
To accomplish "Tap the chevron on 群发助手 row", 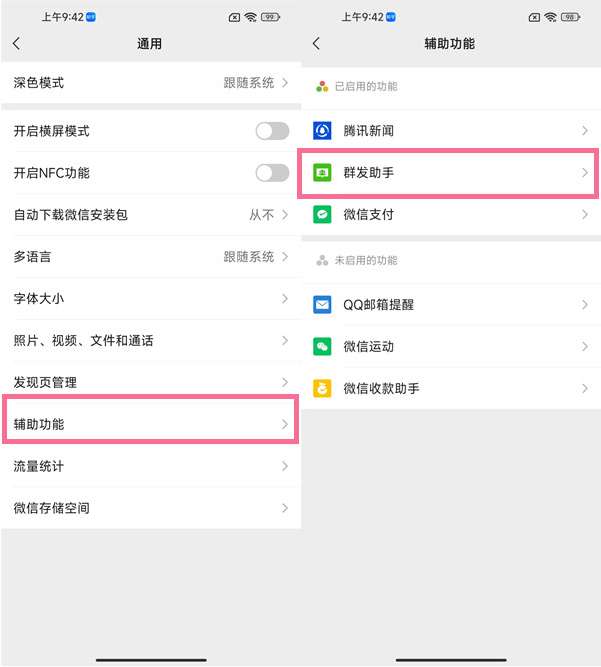I will click(x=585, y=173).
